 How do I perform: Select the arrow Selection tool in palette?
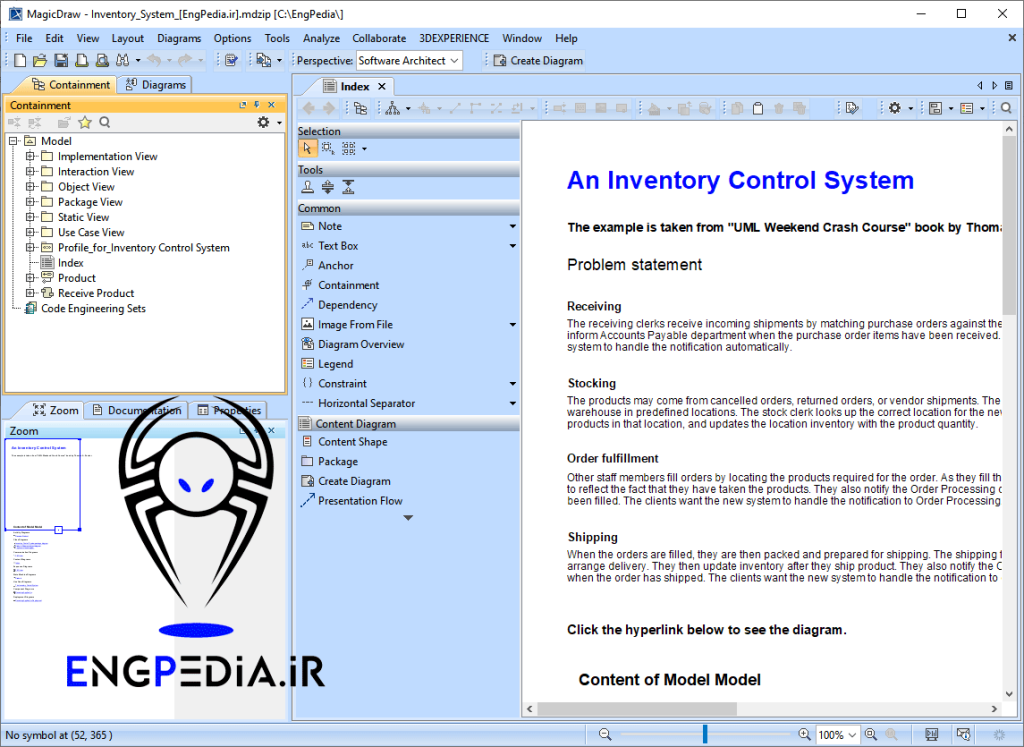tap(308, 148)
